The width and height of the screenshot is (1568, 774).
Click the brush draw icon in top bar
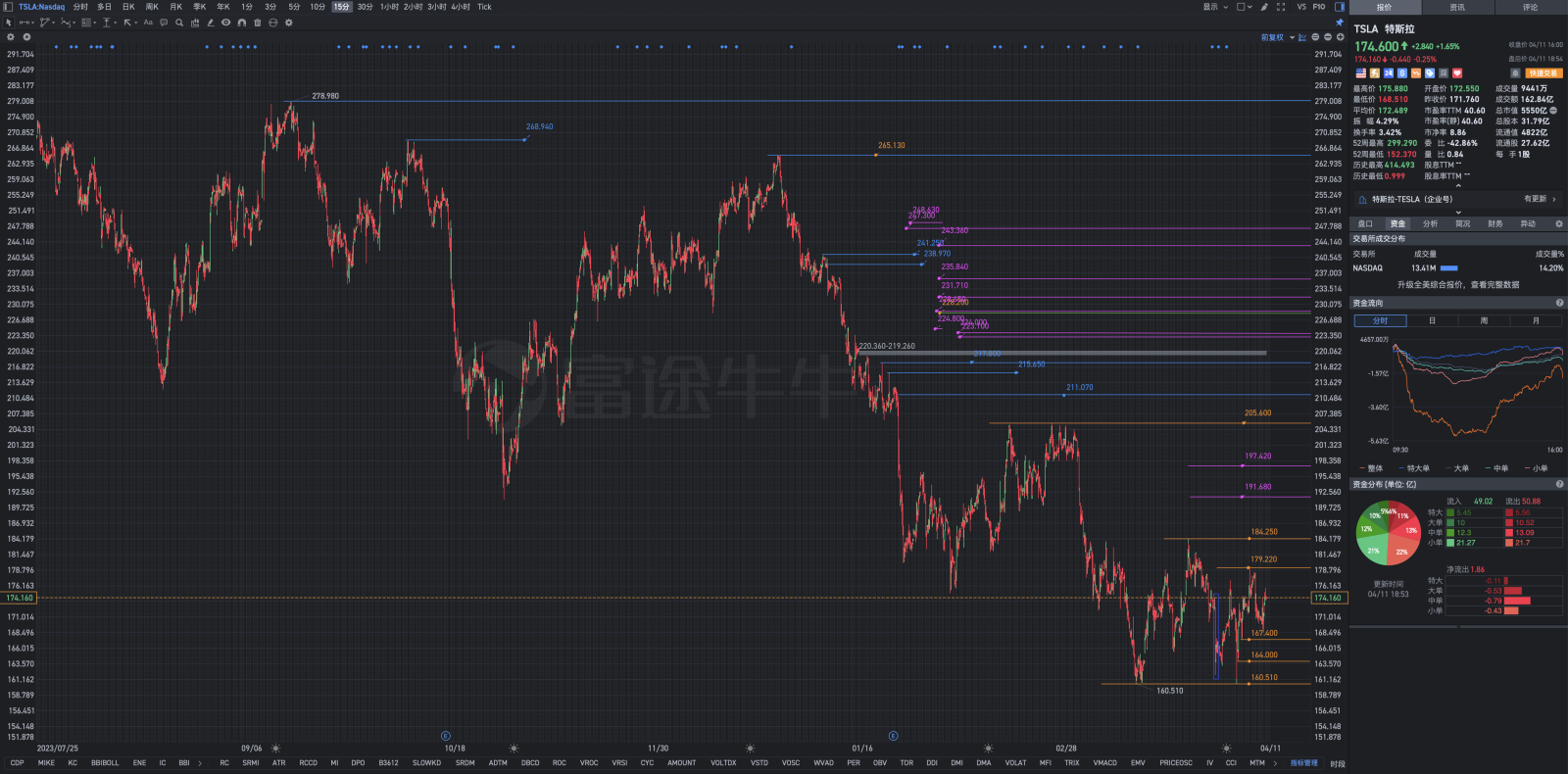coord(1264,7)
